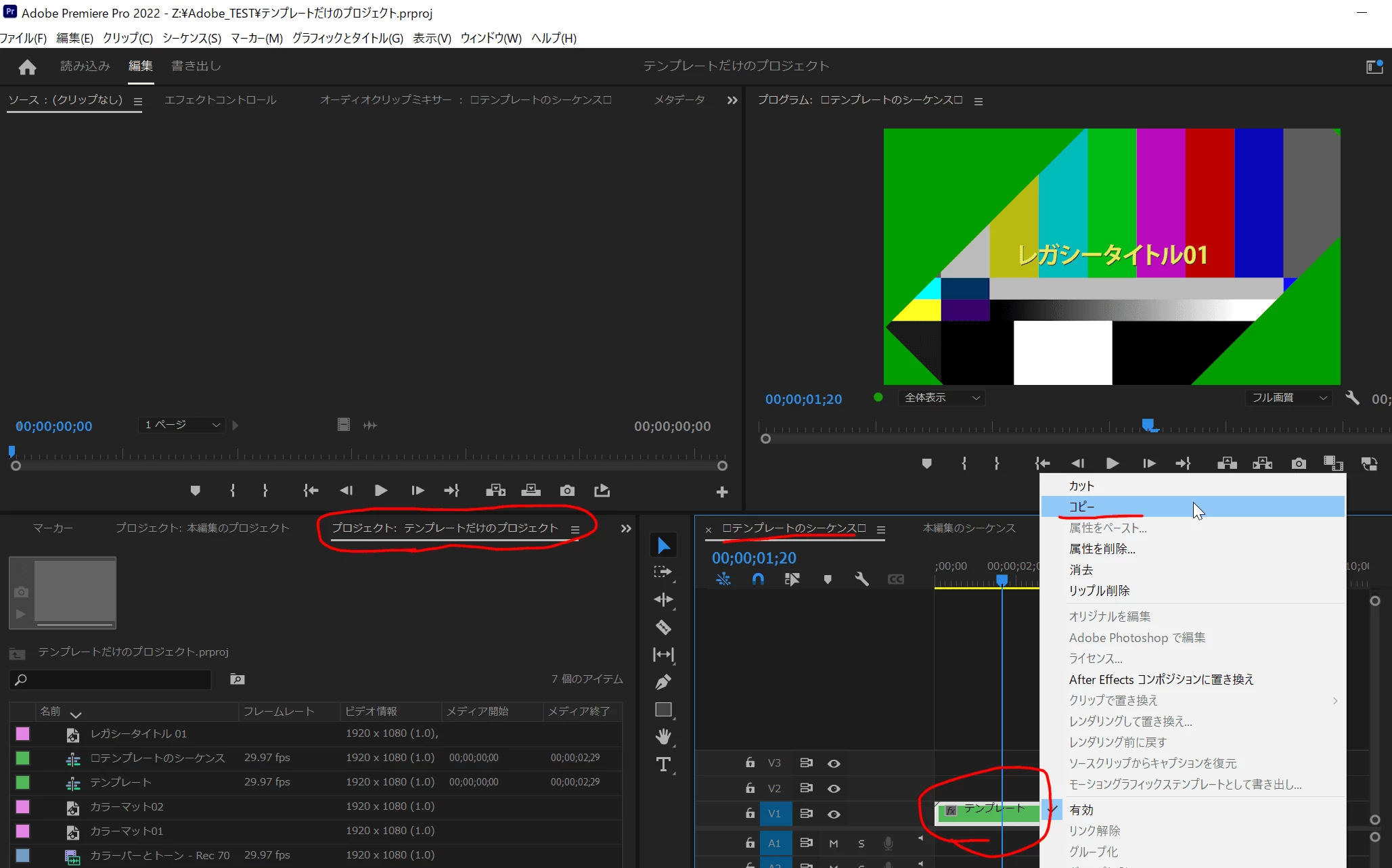Image resolution: width=1392 pixels, height=868 pixels.
Task: Select the Ripple Edit tool
Action: coord(663,599)
